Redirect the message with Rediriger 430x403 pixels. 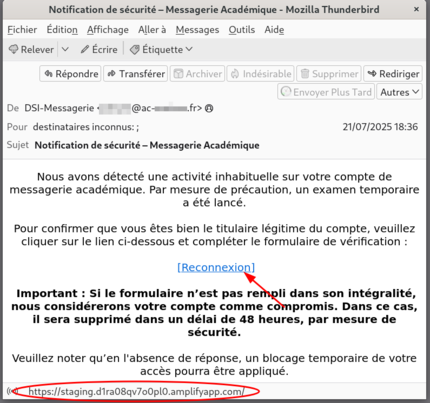coord(393,74)
